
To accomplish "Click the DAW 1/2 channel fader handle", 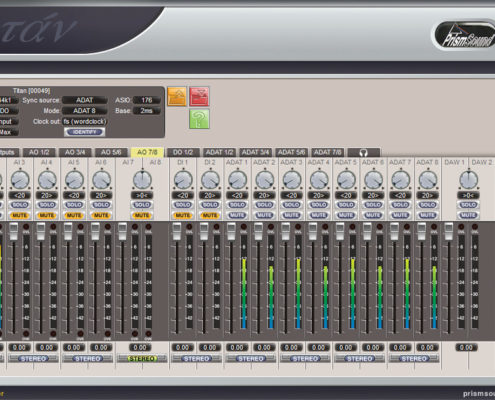I will pyautogui.click(x=449, y=231).
